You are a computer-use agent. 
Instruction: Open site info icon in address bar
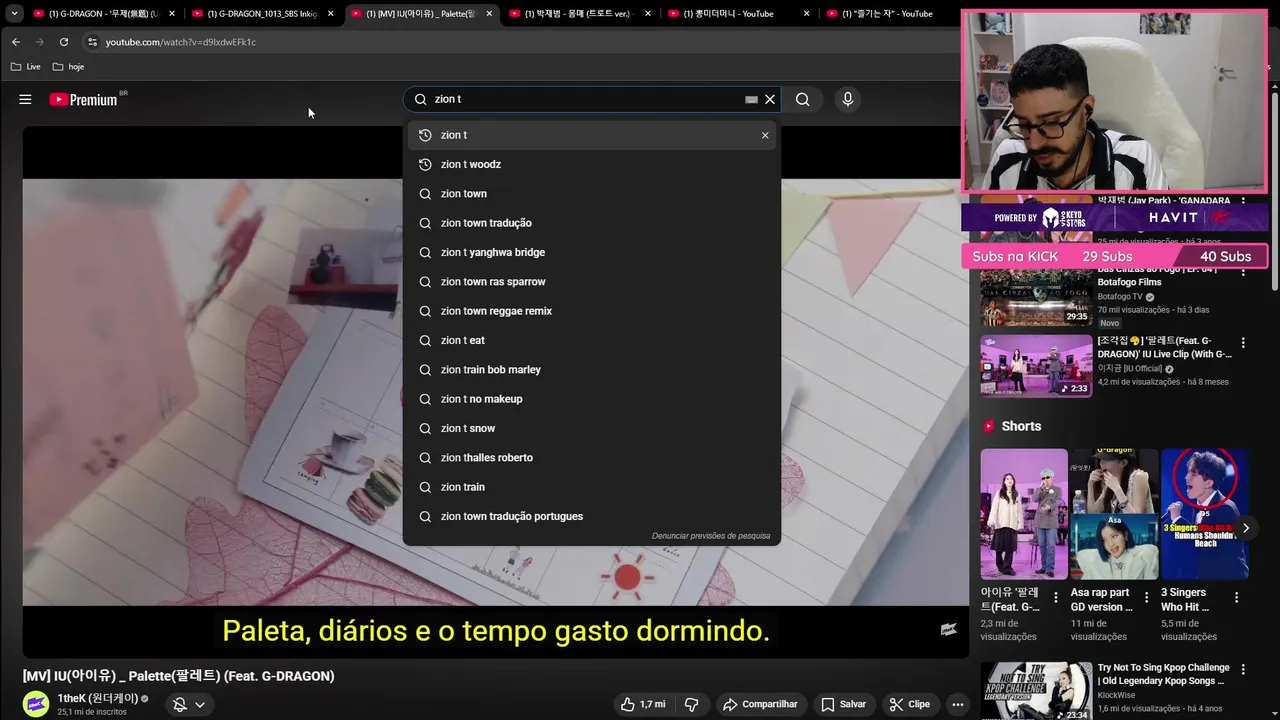tap(92, 42)
